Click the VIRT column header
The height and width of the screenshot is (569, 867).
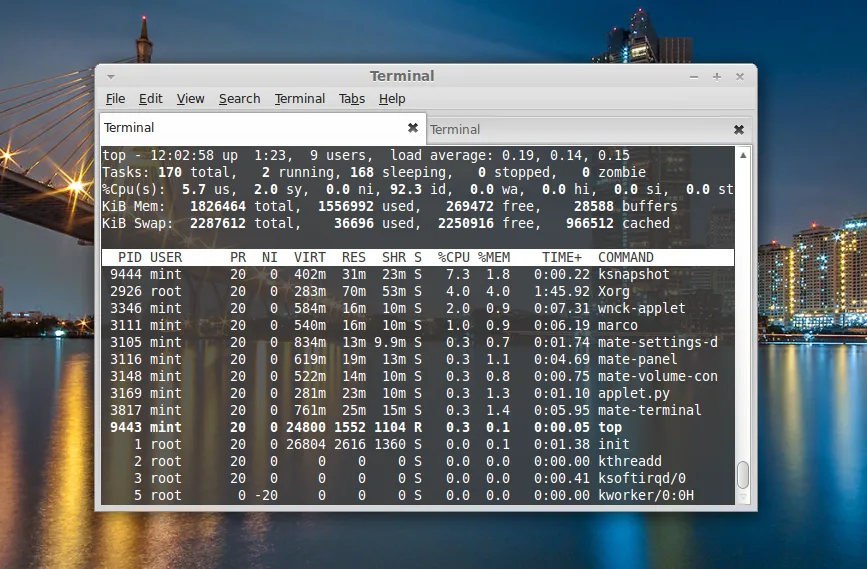(x=310, y=257)
